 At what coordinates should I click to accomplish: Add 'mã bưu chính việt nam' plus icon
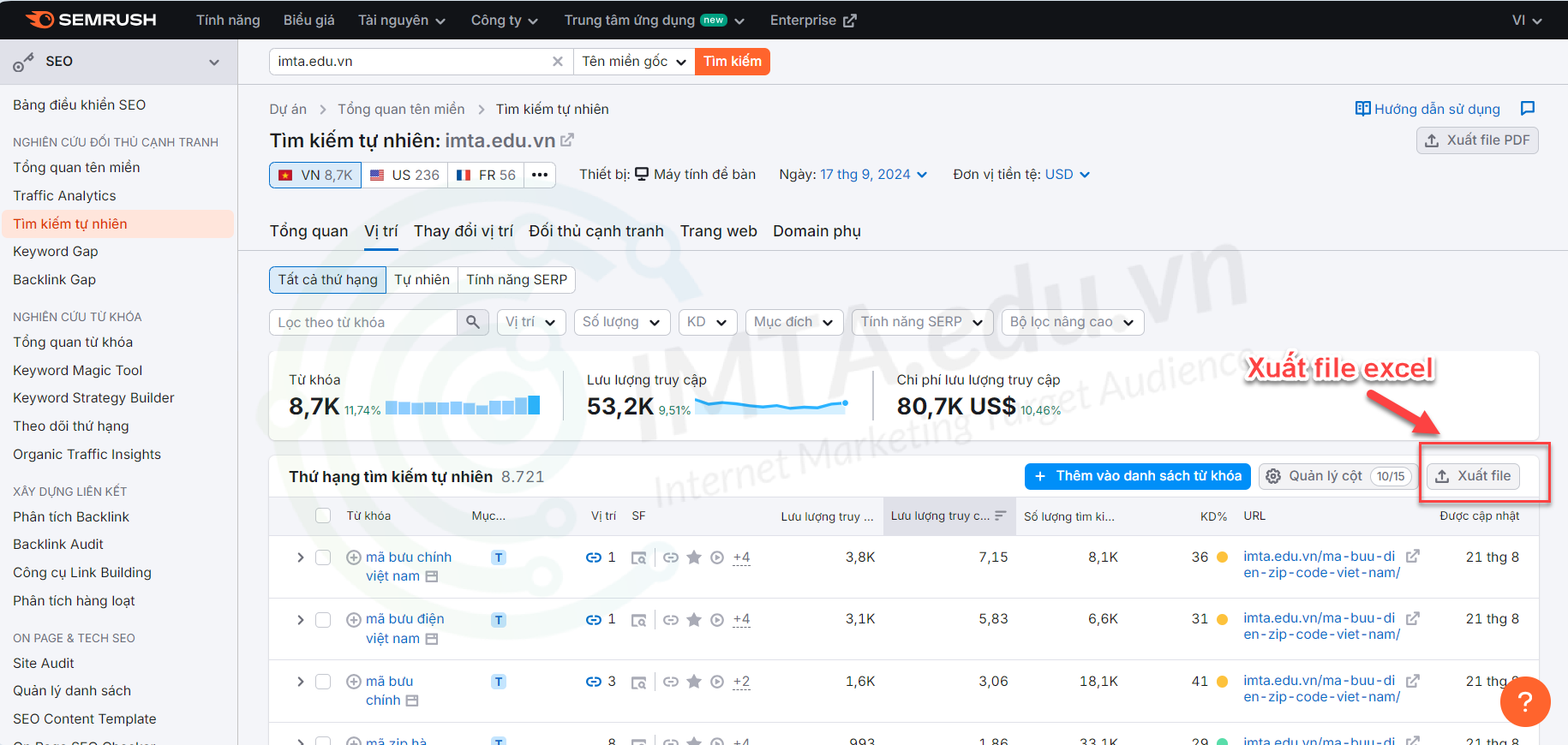pos(353,557)
